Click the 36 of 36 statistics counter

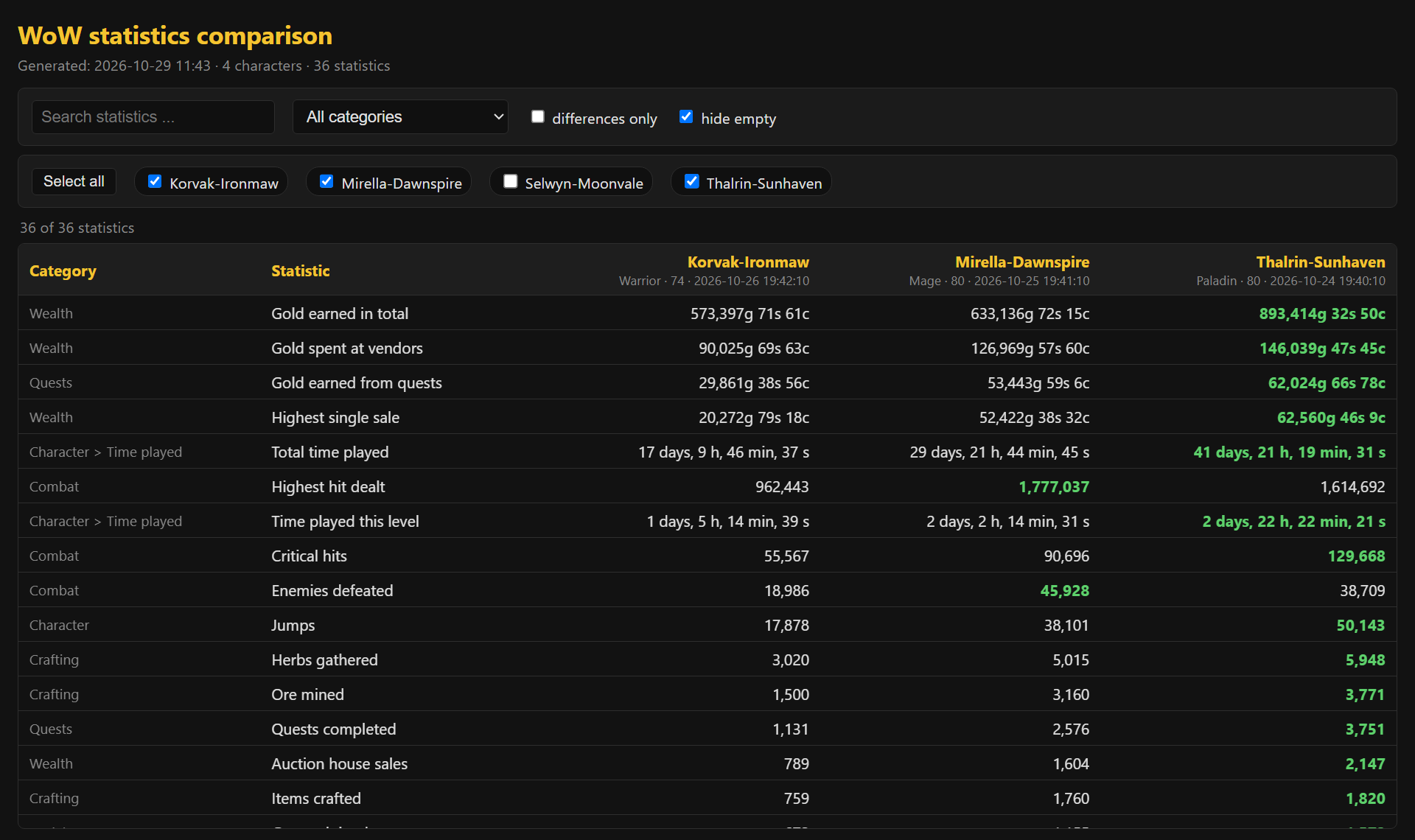tap(77, 228)
